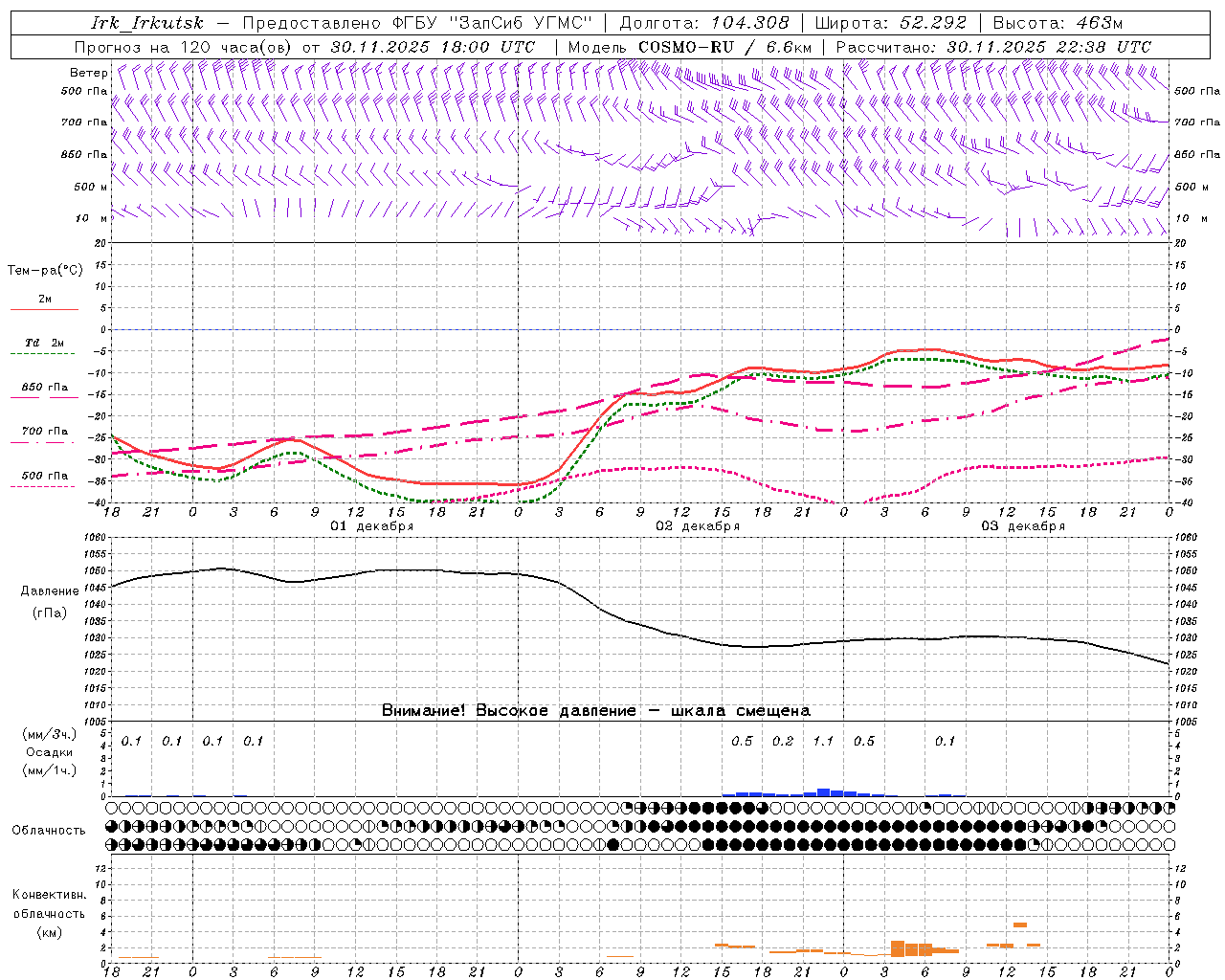Click the Осадки precipitation panel label

coord(50,752)
